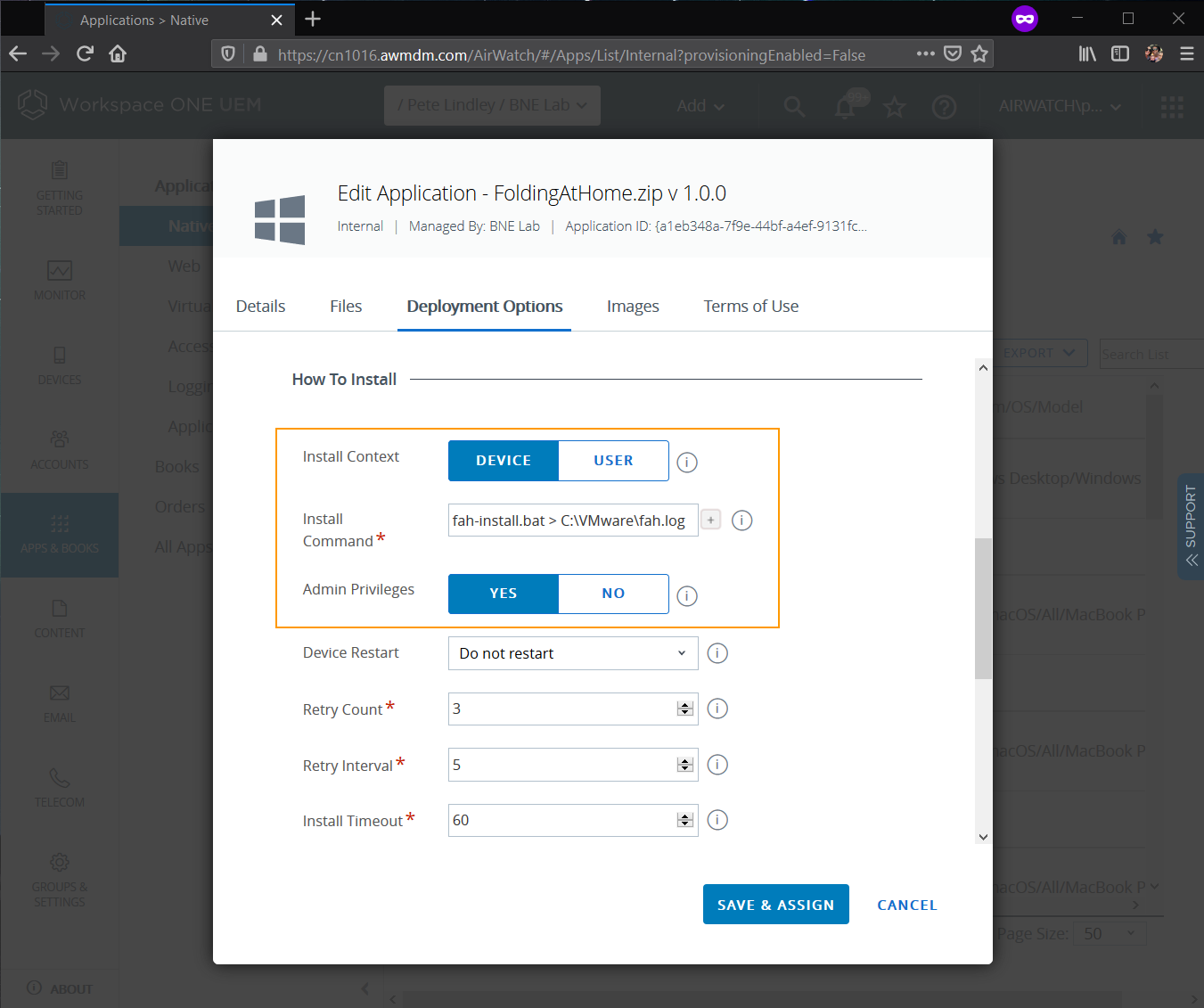Open page actions three-dot menu

coord(926,54)
